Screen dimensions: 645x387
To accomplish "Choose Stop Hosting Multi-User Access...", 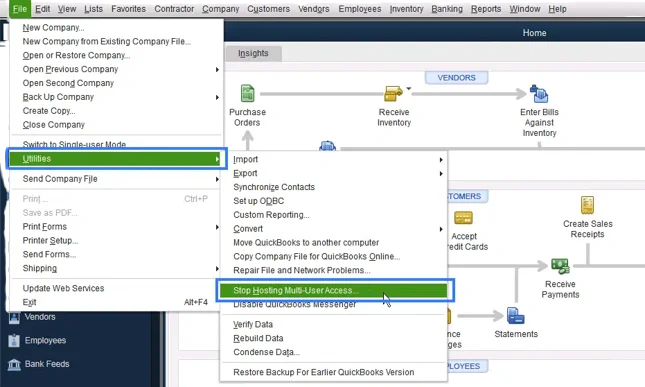I will point(334,290).
